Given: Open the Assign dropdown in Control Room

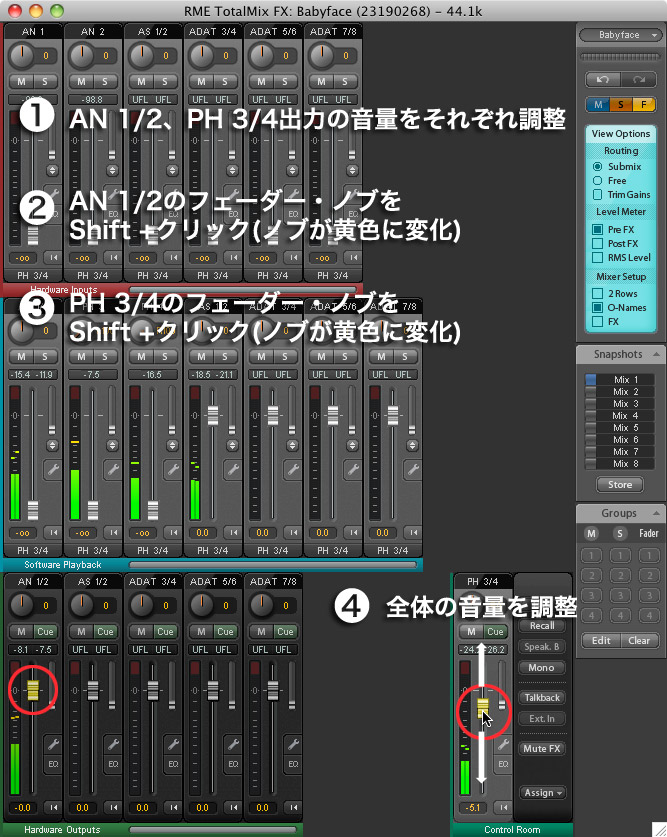Looking at the screenshot, I should tap(543, 793).
